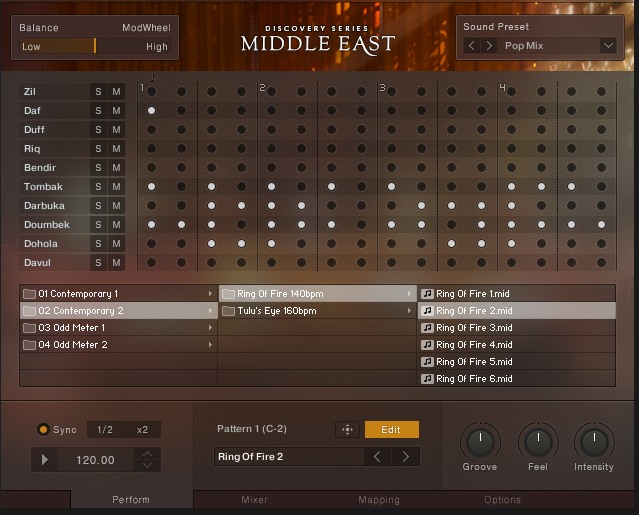The width and height of the screenshot is (639, 515).
Task: Open the Pop Mix preset dropdown
Action: point(608,46)
